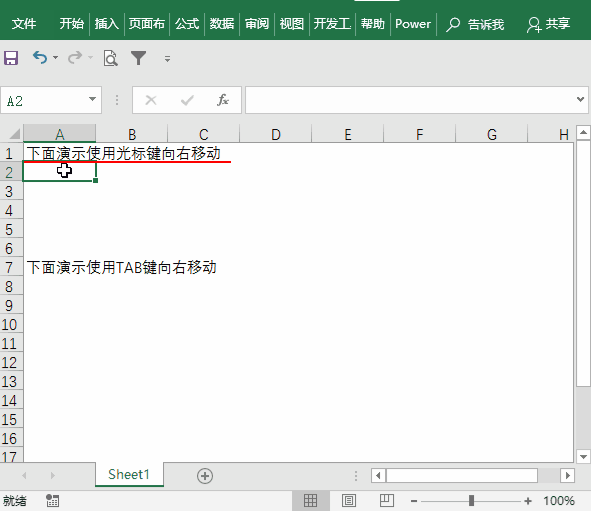Viewport: 591px width, 511px height.
Task: Open the Power ribbon tab
Action: pyautogui.click(x=413, y=24)
